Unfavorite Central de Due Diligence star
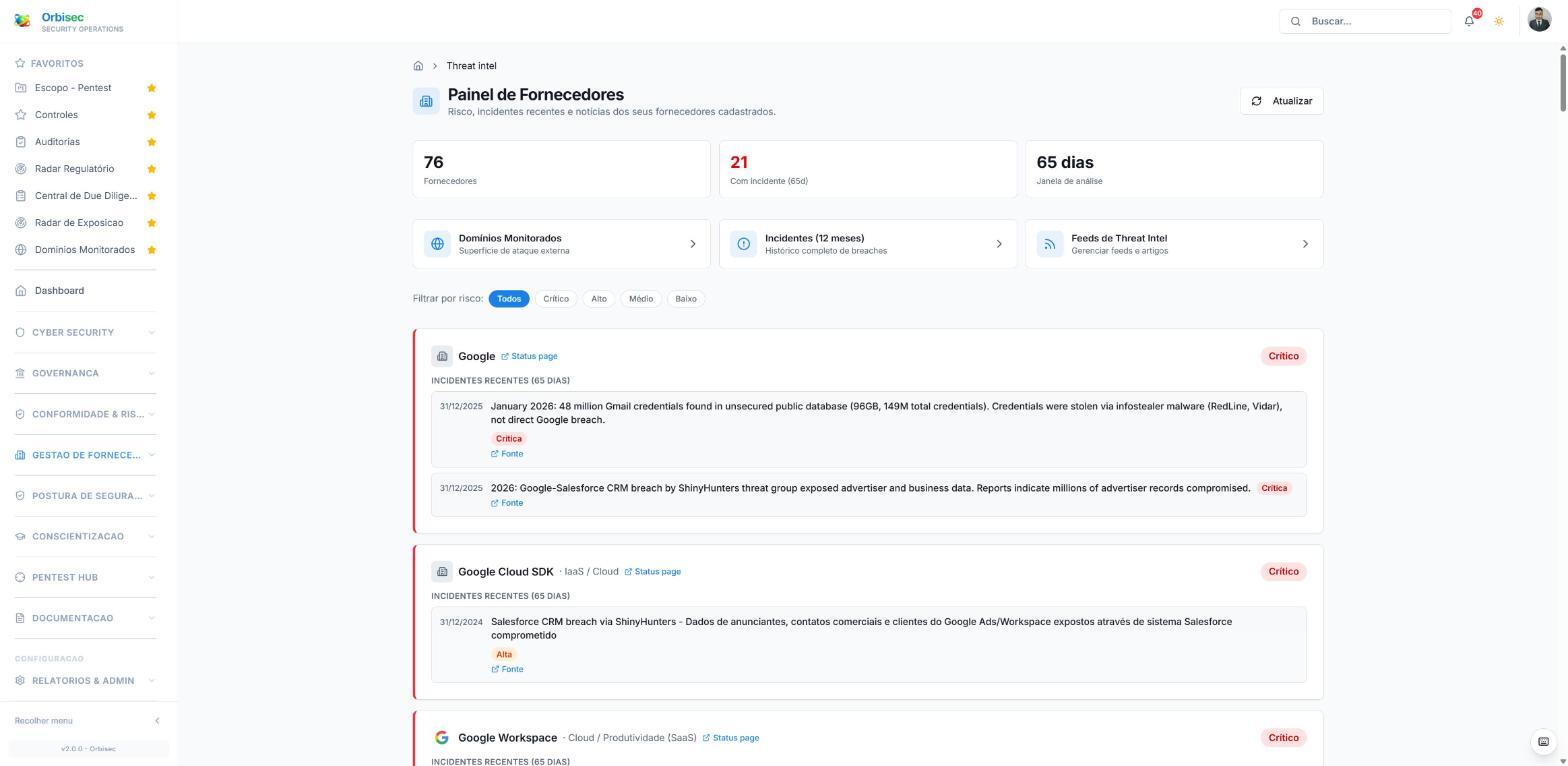This screenshot has width=1568, height=766. pos(152,196)
